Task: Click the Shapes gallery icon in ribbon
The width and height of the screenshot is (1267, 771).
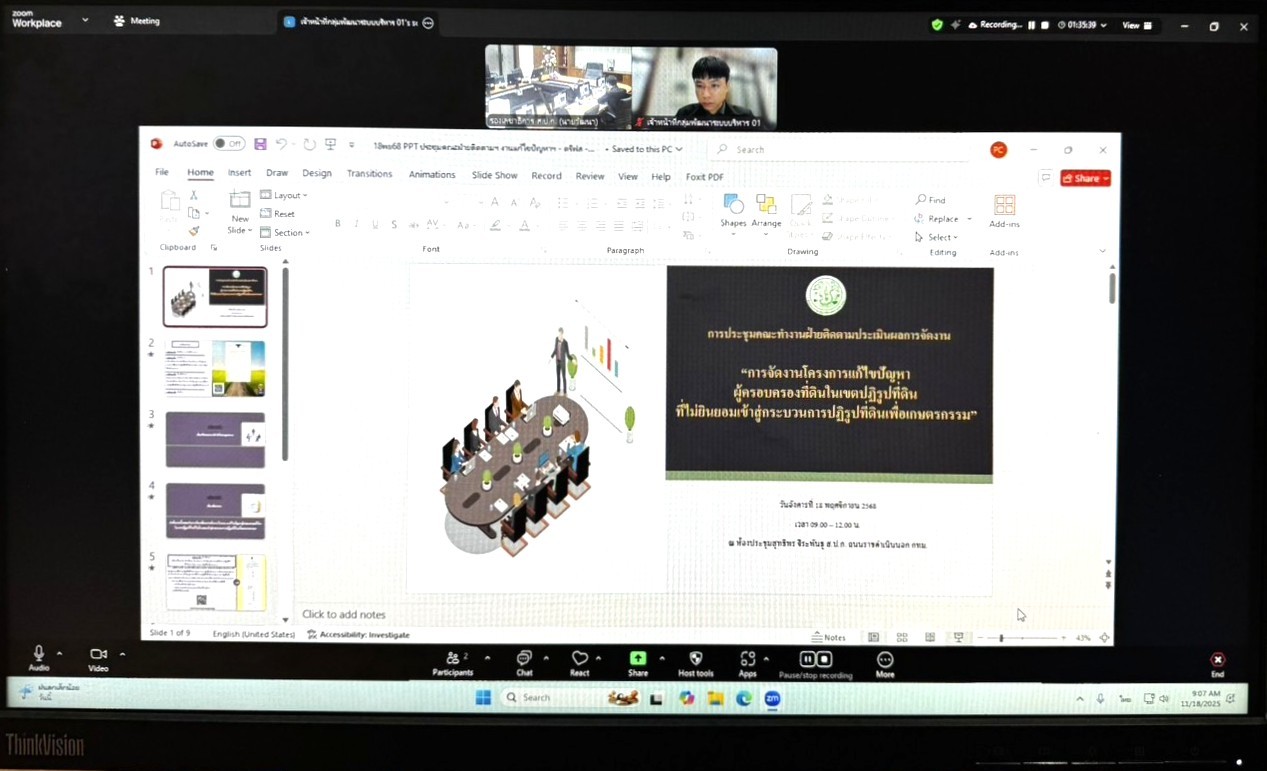Action: pyautogui.click(x=733, y=206)
